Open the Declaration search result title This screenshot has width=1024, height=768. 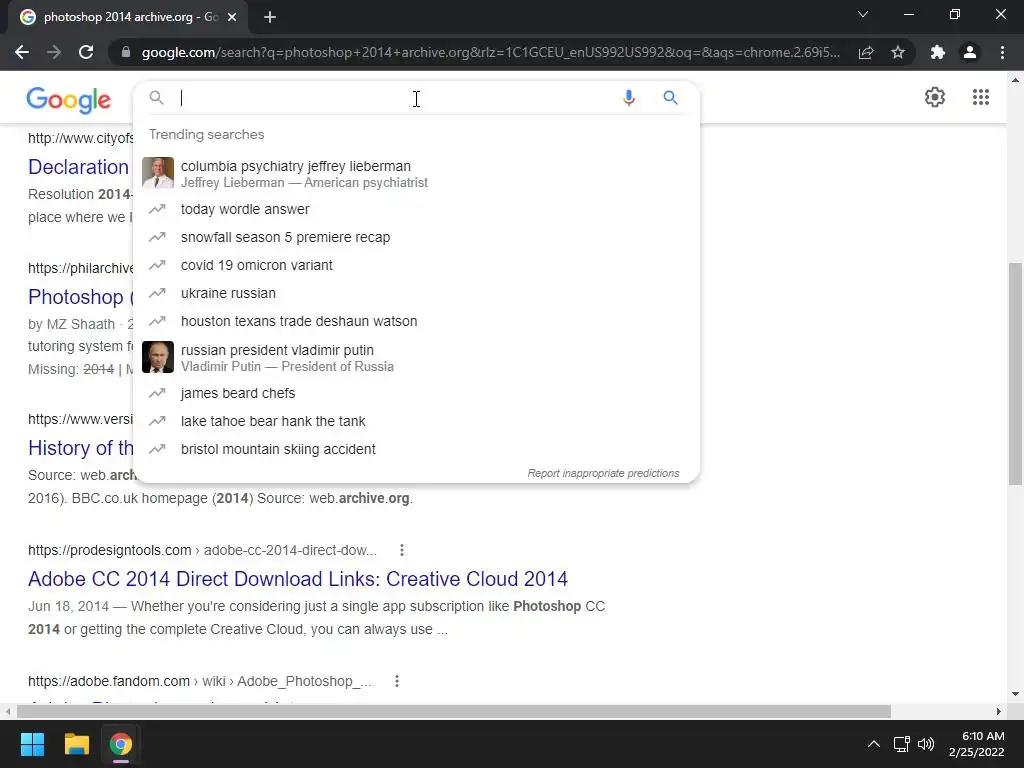coord(78,167)
